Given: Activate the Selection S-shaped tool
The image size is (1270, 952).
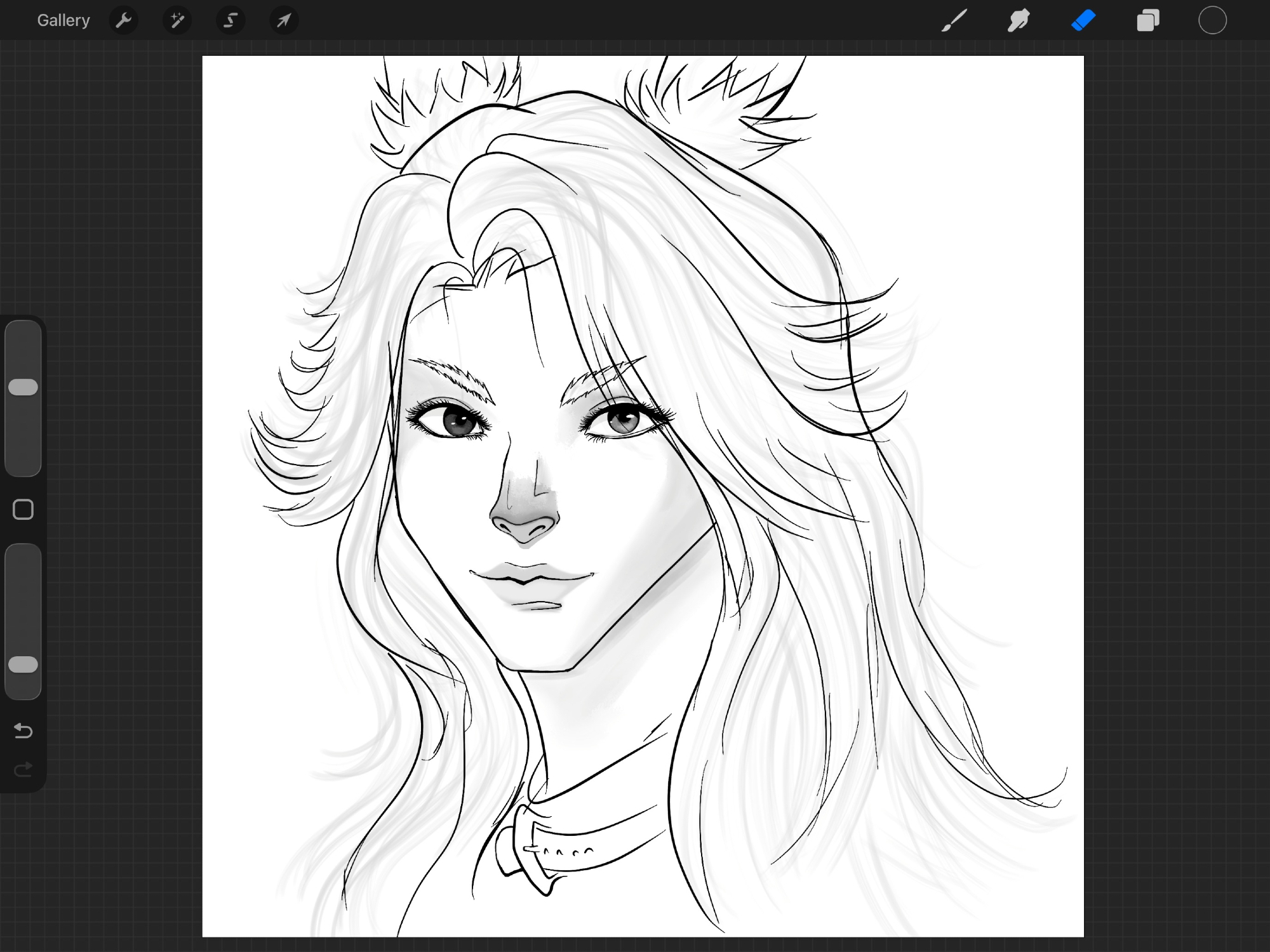Looking at the screenshot, I should tap(231, 20).
